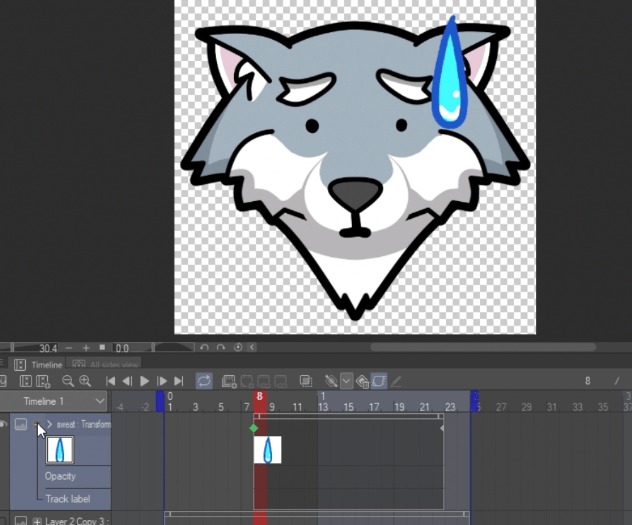The width and height of the screenshot is (632, 525).
Task: Toggle enable keyframes on this layer
Action: coord(379,381)
